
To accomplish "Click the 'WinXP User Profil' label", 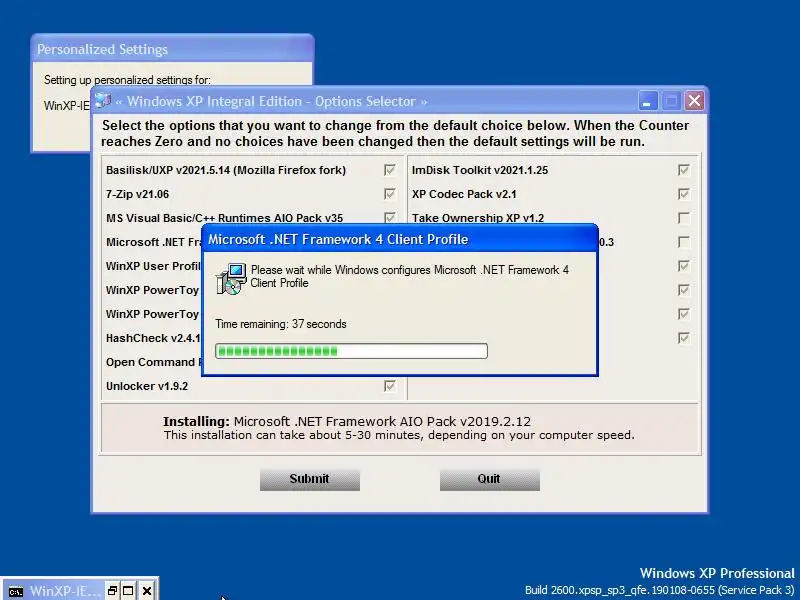I will point(153,266).
